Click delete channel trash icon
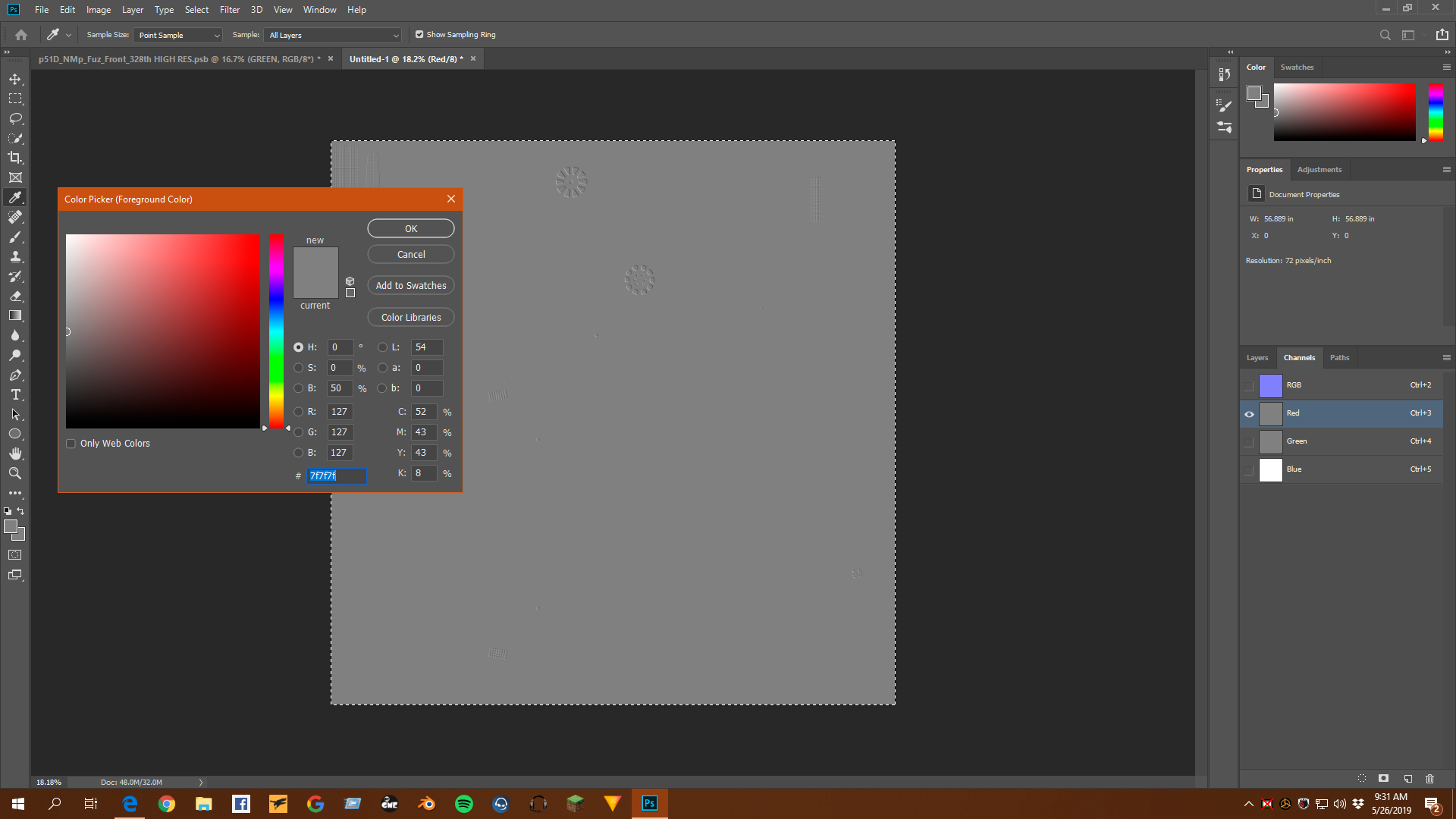 tap(1429, 779)
